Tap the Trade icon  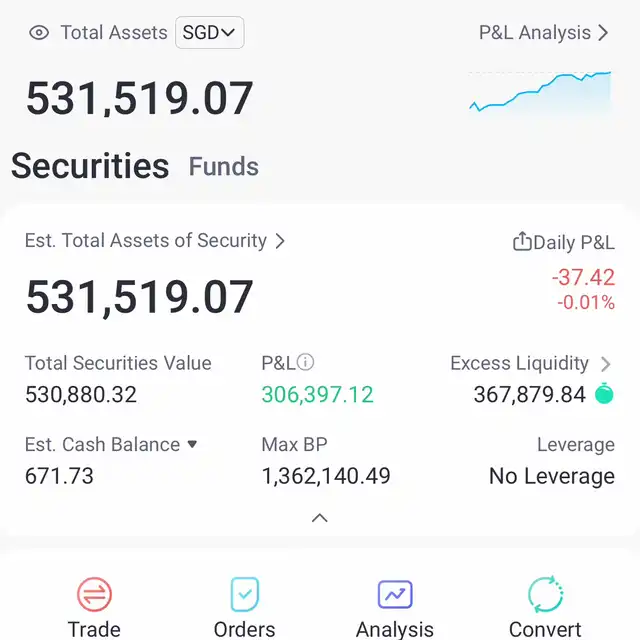click(94, 594)
